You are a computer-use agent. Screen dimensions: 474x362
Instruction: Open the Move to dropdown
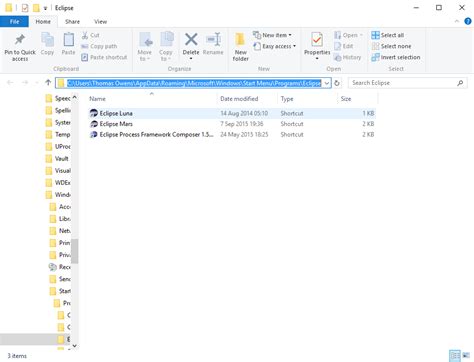(x=144, y=46)
